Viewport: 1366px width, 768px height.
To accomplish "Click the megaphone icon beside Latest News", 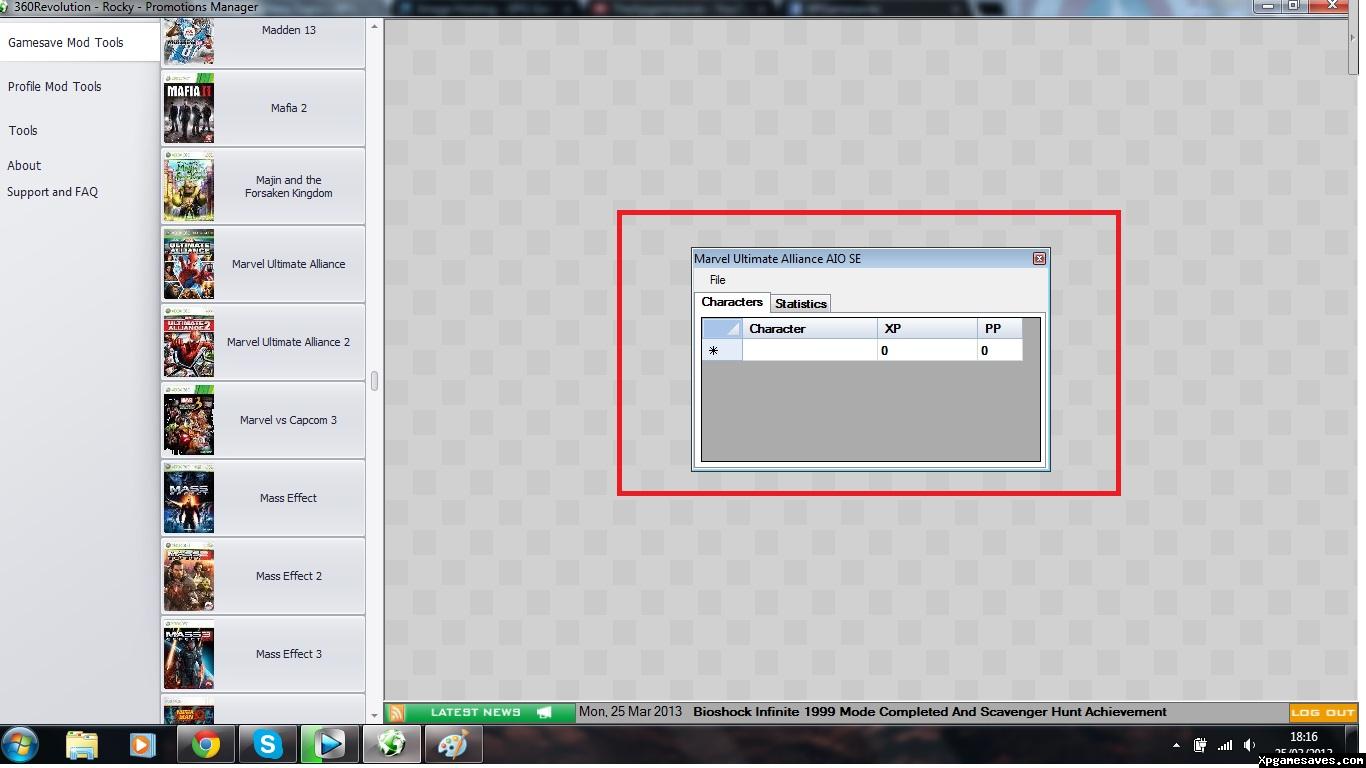I will tap(544, 713).
